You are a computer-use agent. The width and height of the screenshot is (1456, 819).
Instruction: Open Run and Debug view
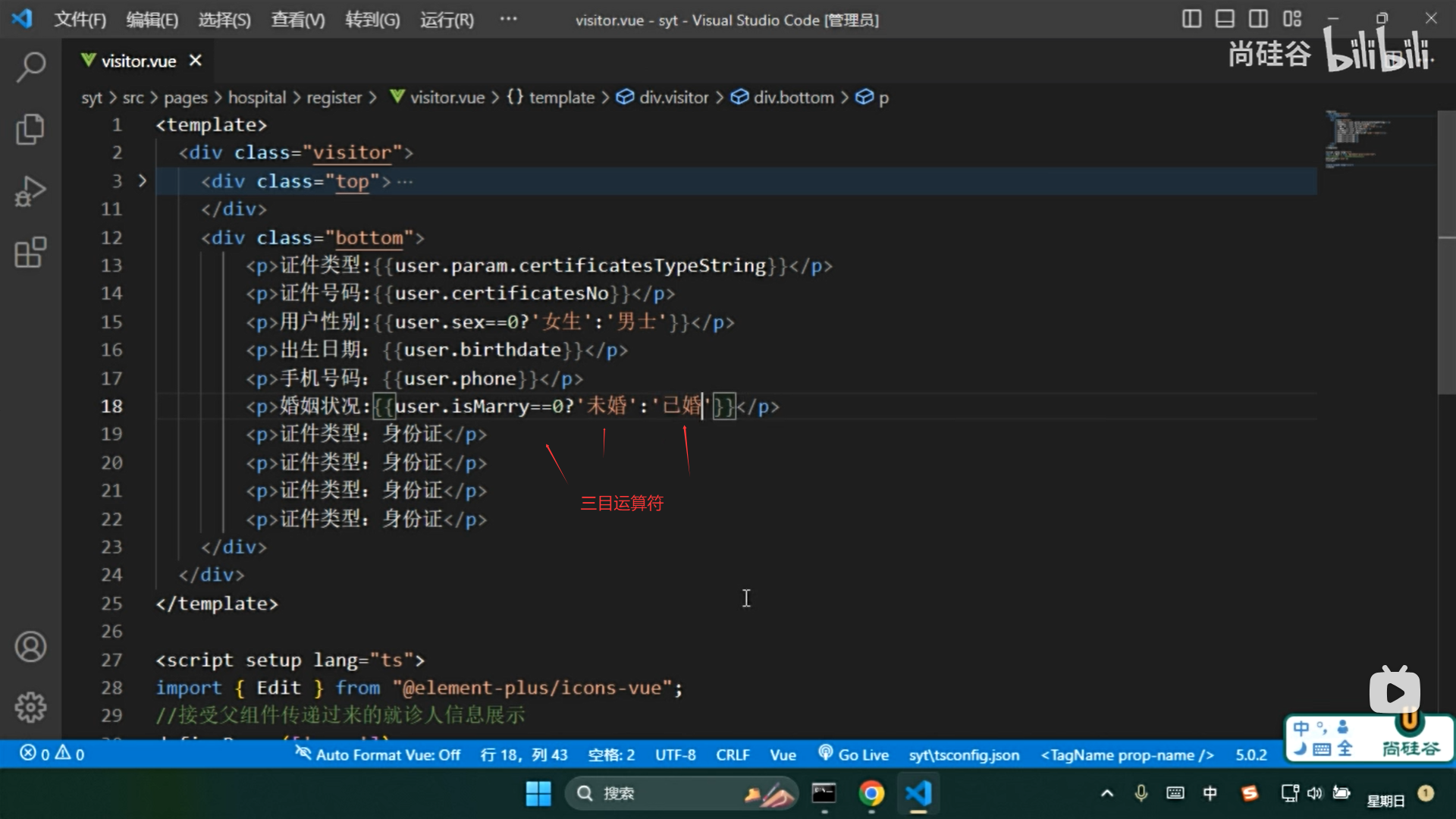(30, 191)
